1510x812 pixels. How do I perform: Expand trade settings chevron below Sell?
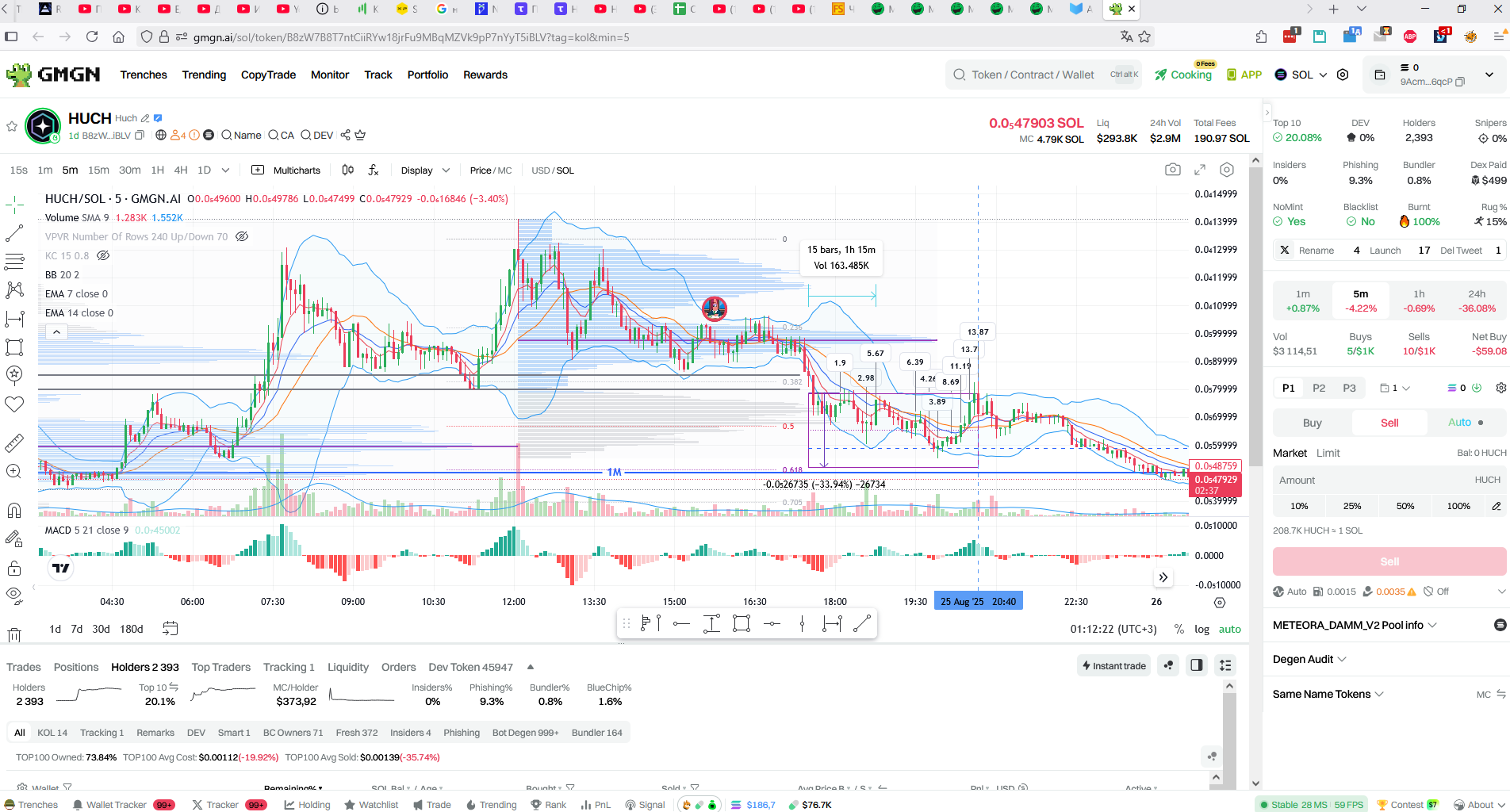1500,592
